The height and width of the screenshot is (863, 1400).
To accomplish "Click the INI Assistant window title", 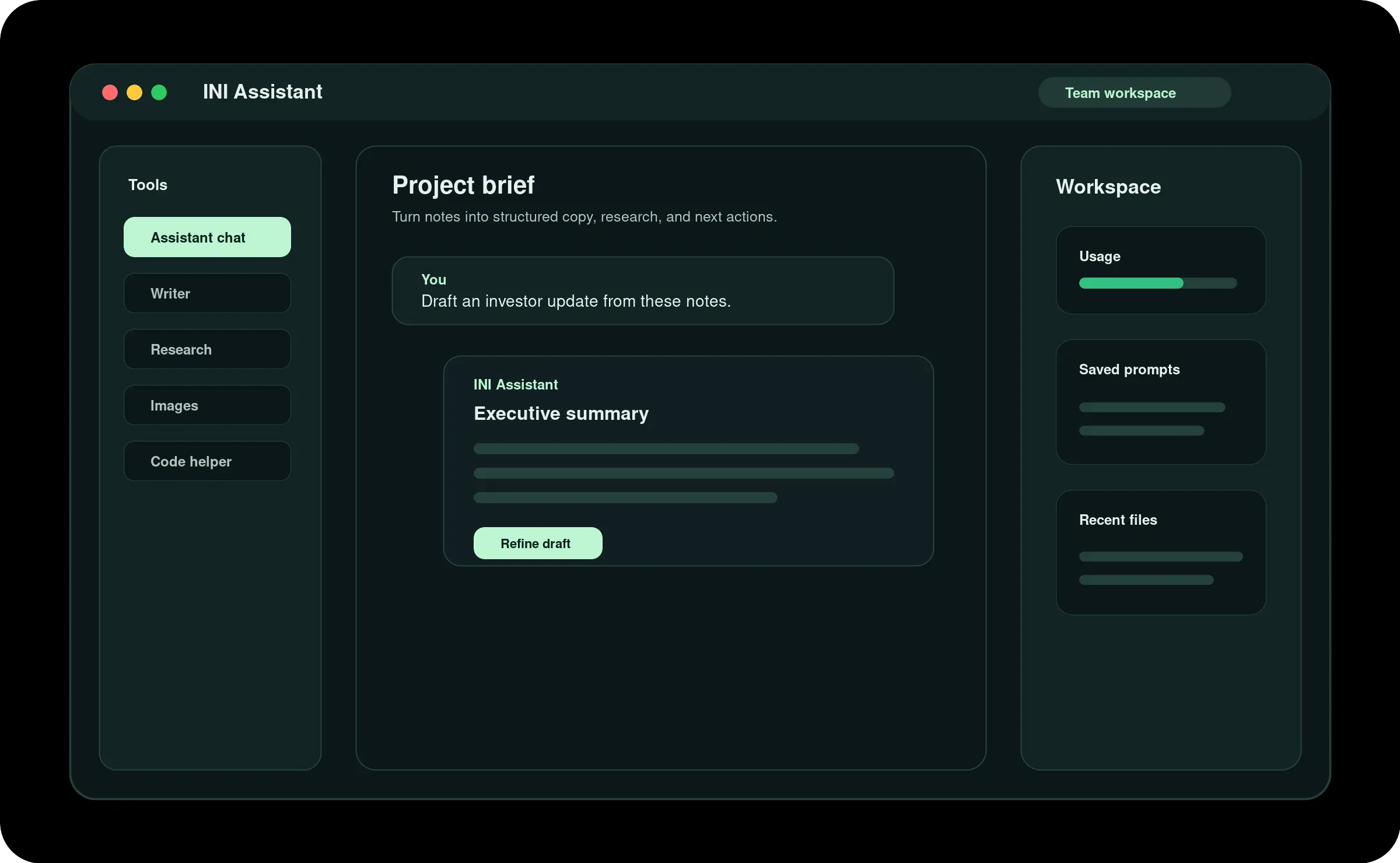I will click(262, 92).
